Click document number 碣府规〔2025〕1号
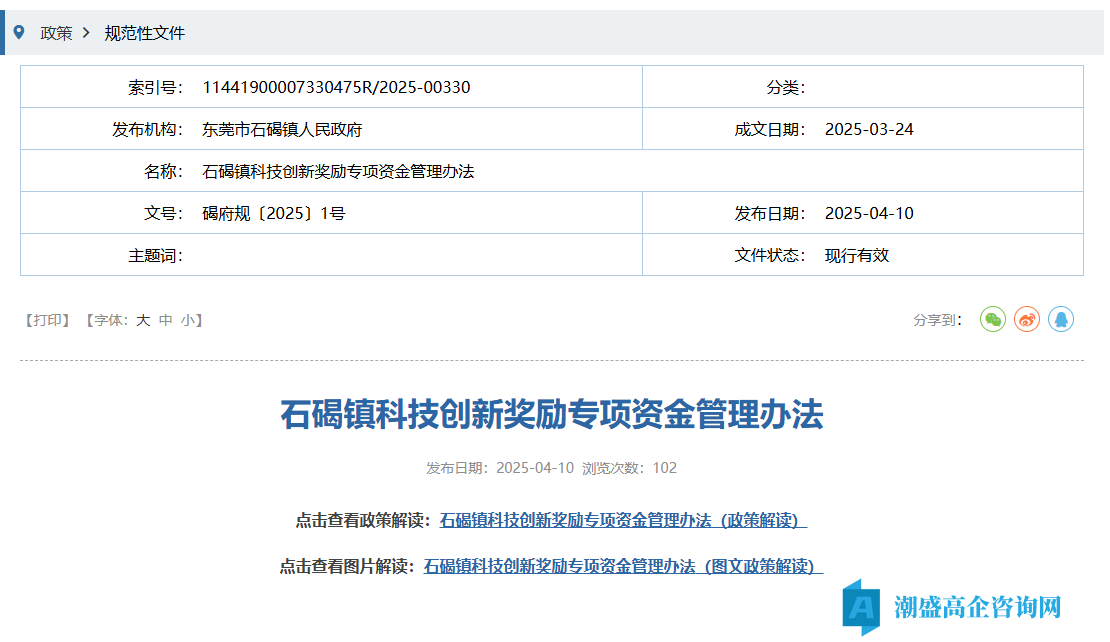 pos(274,213)
